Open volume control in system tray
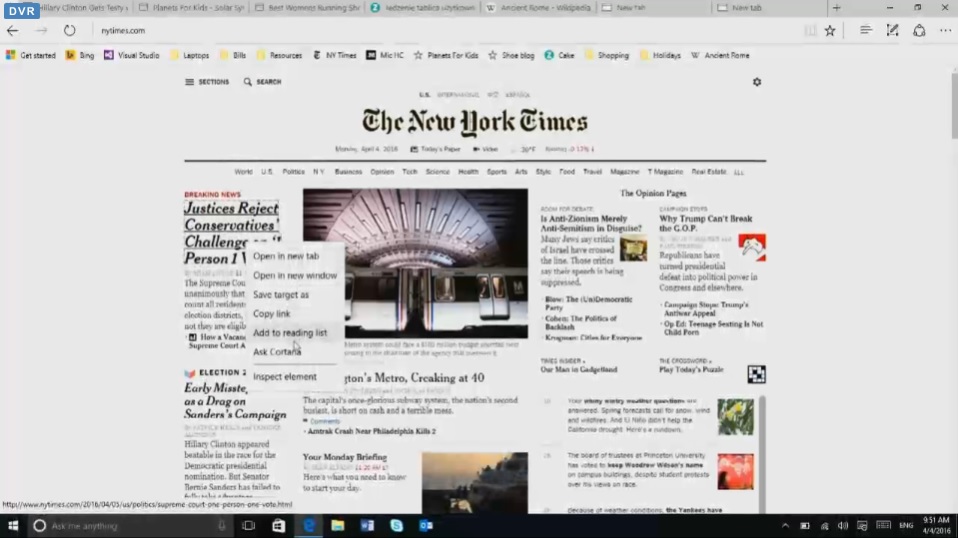 point(843,526)
